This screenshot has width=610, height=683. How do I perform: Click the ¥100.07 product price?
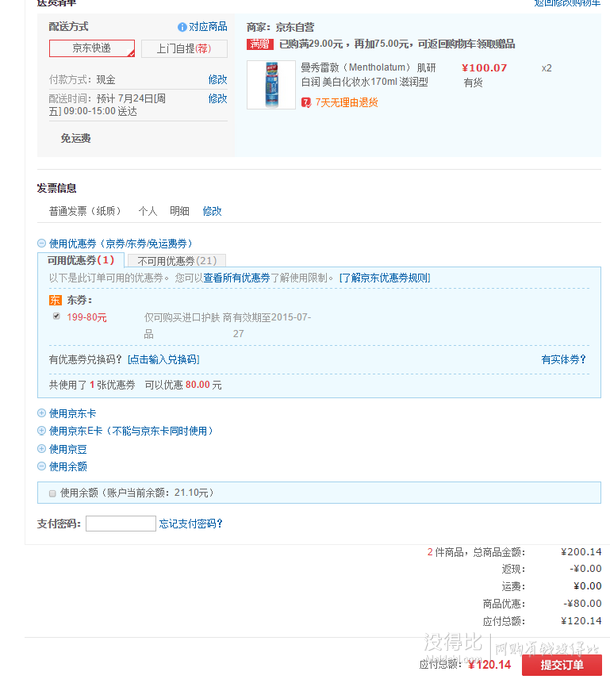485,68
